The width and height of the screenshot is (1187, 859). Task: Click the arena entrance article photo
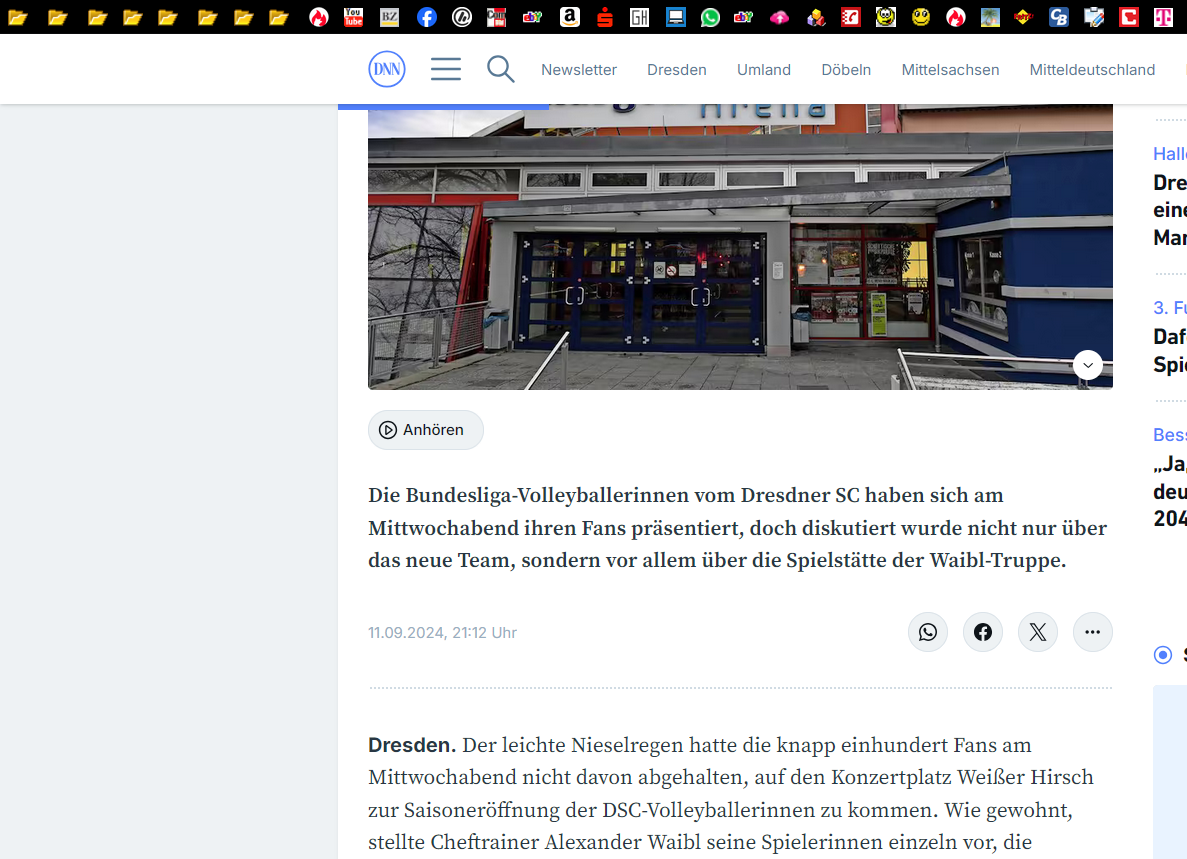[x=740, y=247]
